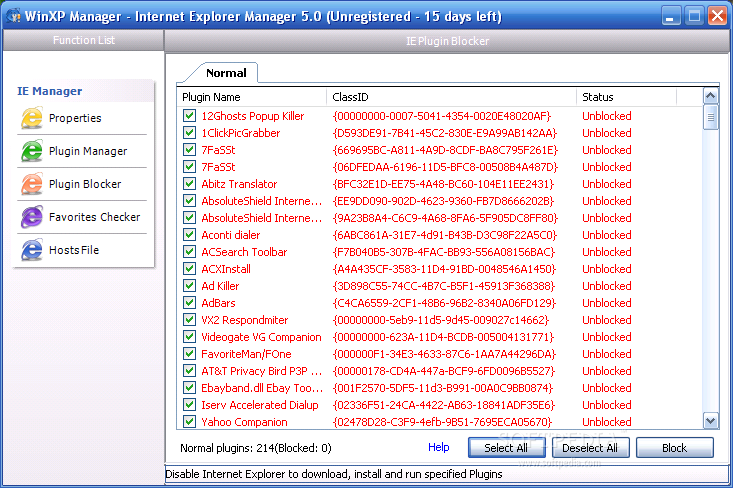Select the AT&T Privacy Bird P3P plugin name
This screenshot has width=733, height=488.
click(262, 371)
